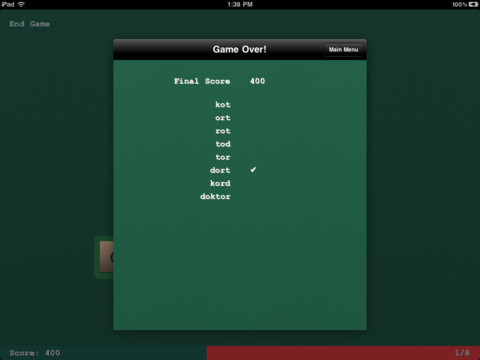Select the word dort
480x360 pixels.
click(x=220, y=170)
